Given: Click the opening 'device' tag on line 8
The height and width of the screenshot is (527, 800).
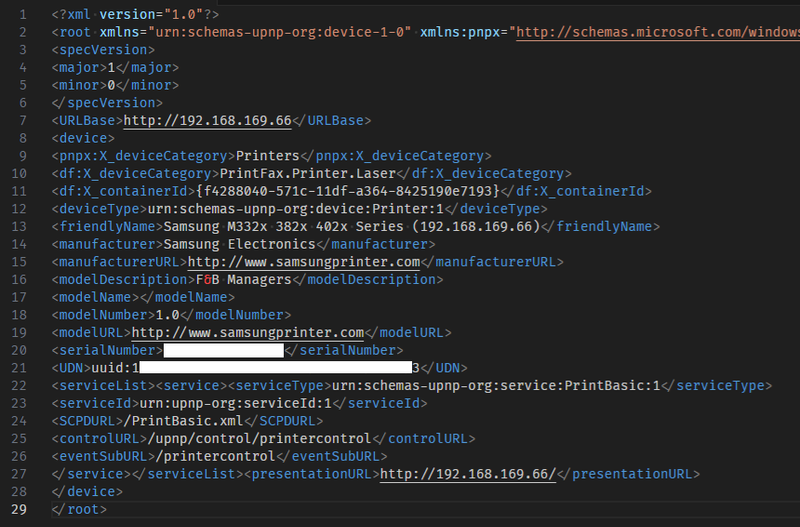Looking at the screenshot, I should click(83, 138).
